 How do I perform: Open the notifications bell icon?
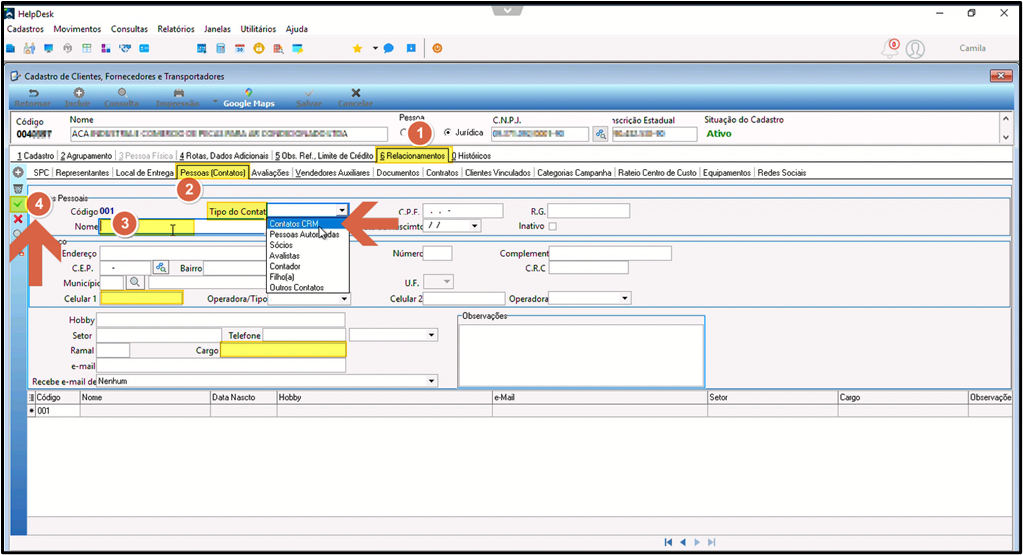(x=889, y=48)
